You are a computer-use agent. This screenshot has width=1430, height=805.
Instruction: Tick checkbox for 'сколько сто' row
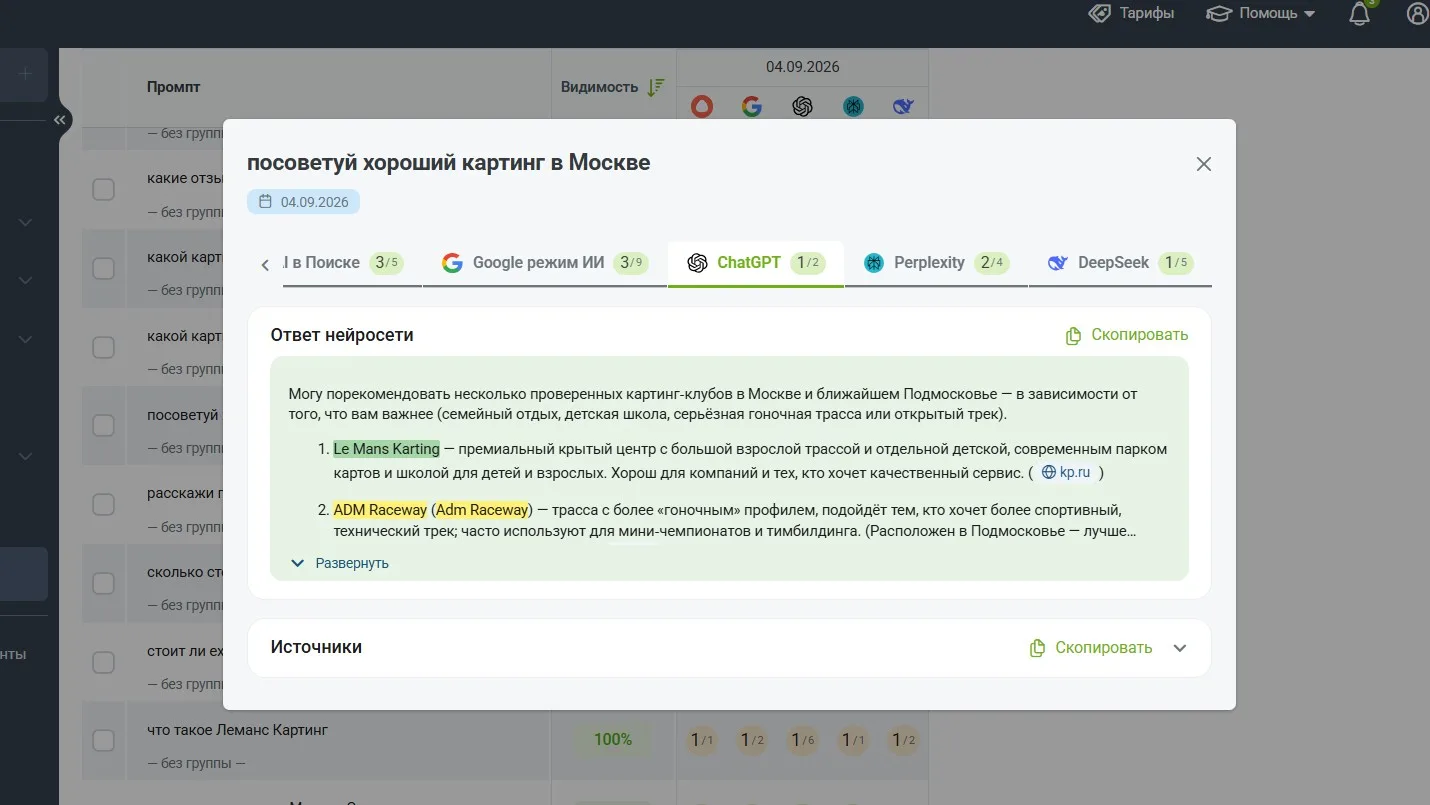pos(104,583)
